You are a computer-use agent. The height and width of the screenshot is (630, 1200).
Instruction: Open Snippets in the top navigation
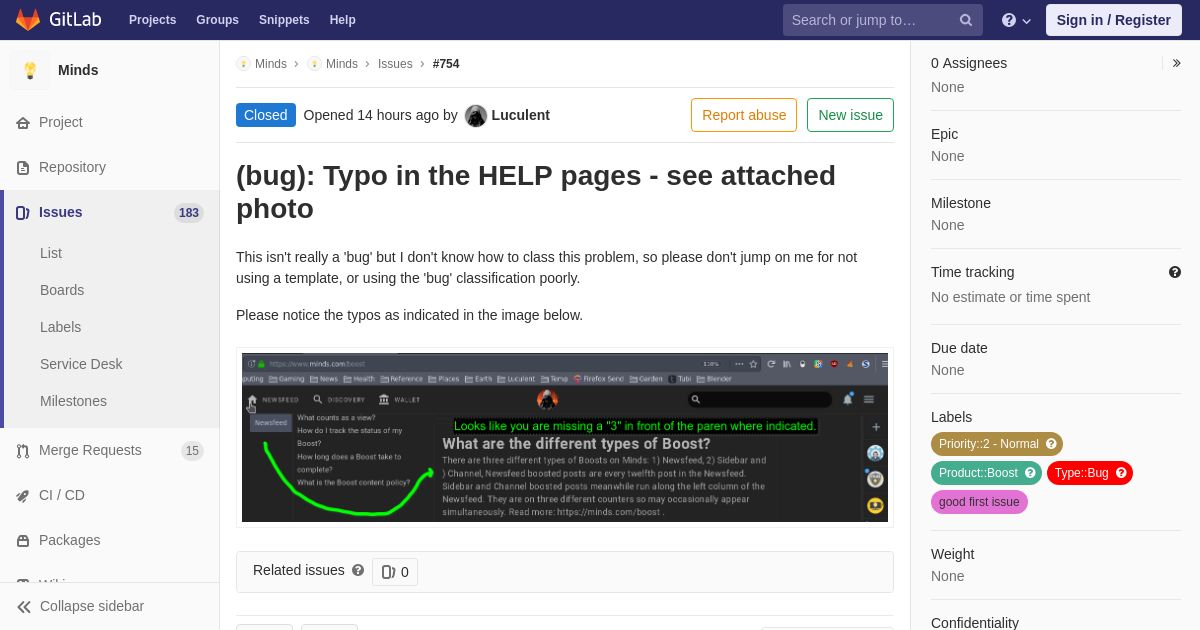284,20
